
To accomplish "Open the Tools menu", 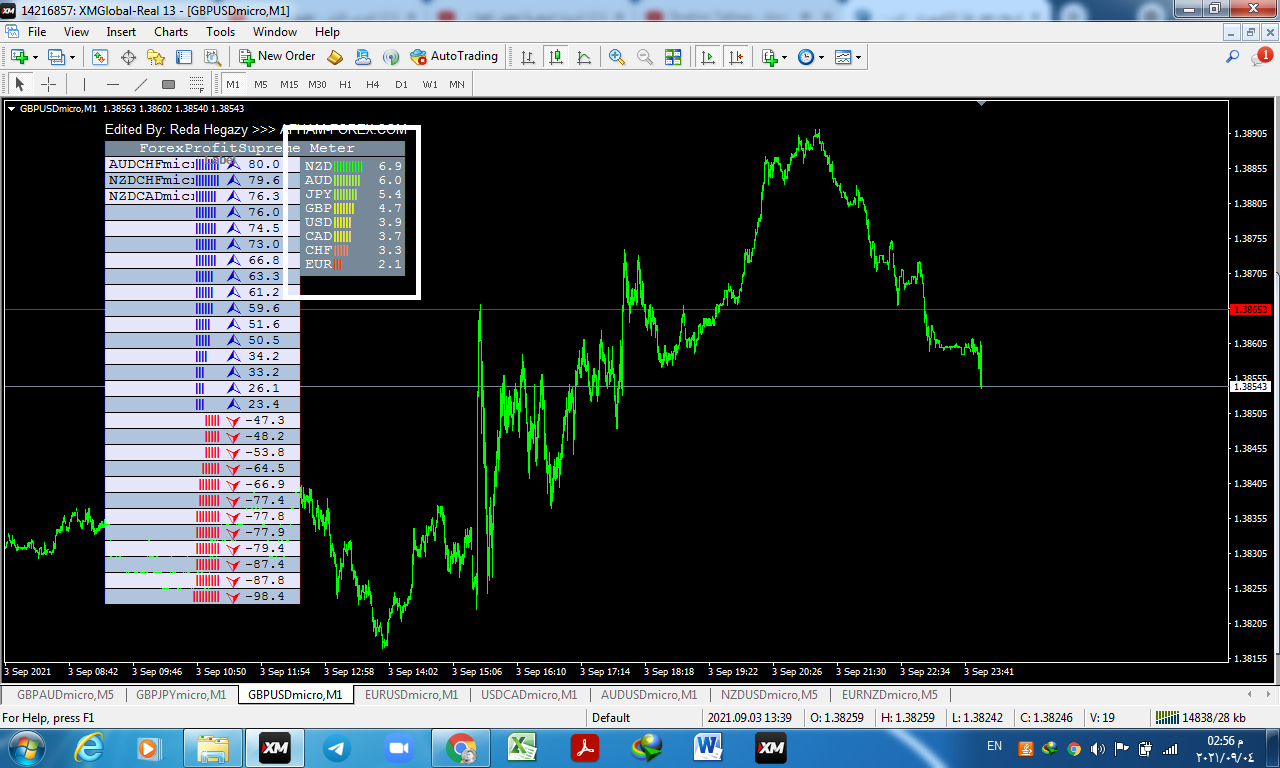I will click(x=220, y=32).
